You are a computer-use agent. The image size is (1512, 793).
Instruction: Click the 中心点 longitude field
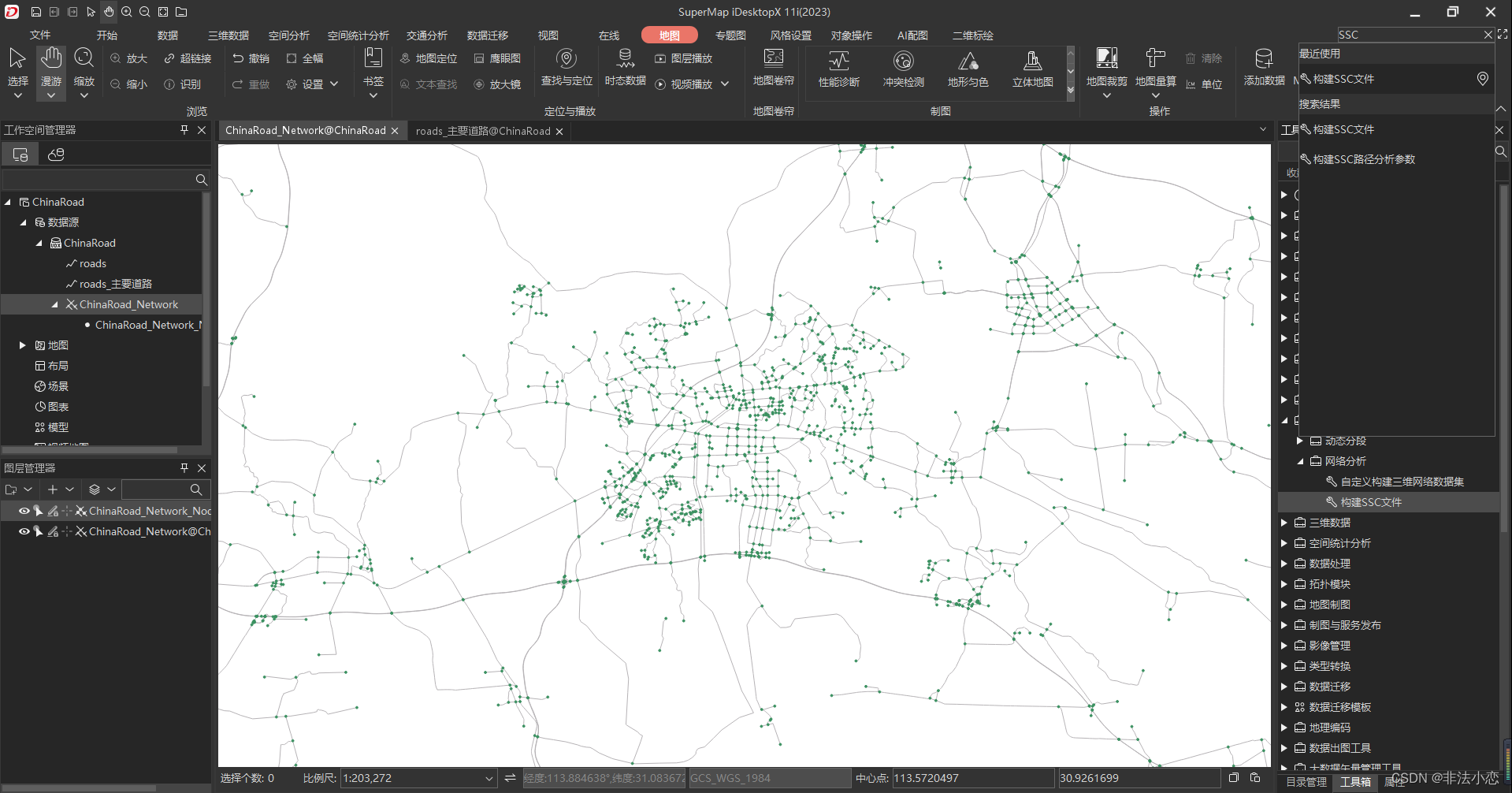[x=973, y=778]
